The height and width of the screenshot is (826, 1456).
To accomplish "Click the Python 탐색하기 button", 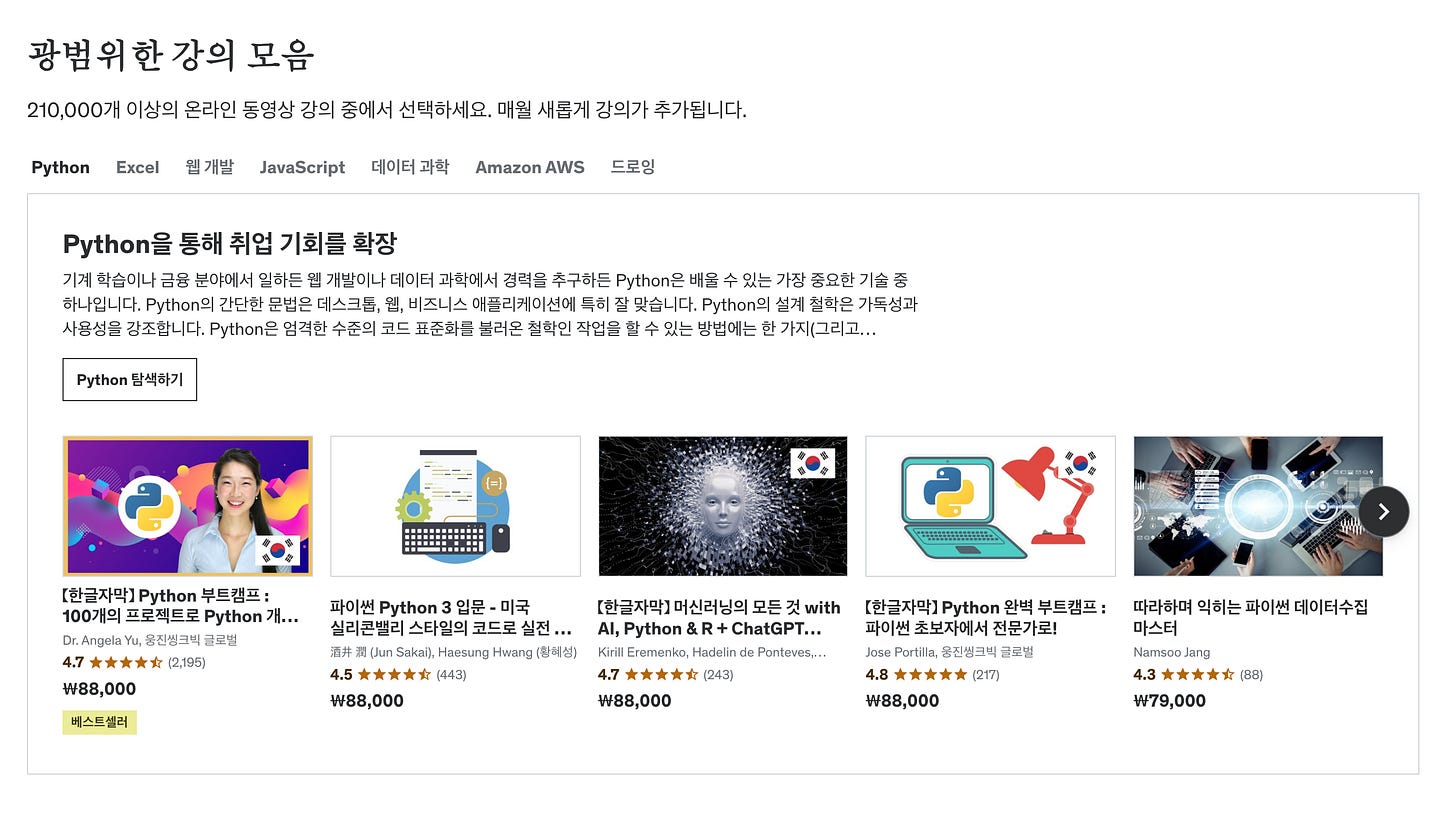I will pos(130,379).
